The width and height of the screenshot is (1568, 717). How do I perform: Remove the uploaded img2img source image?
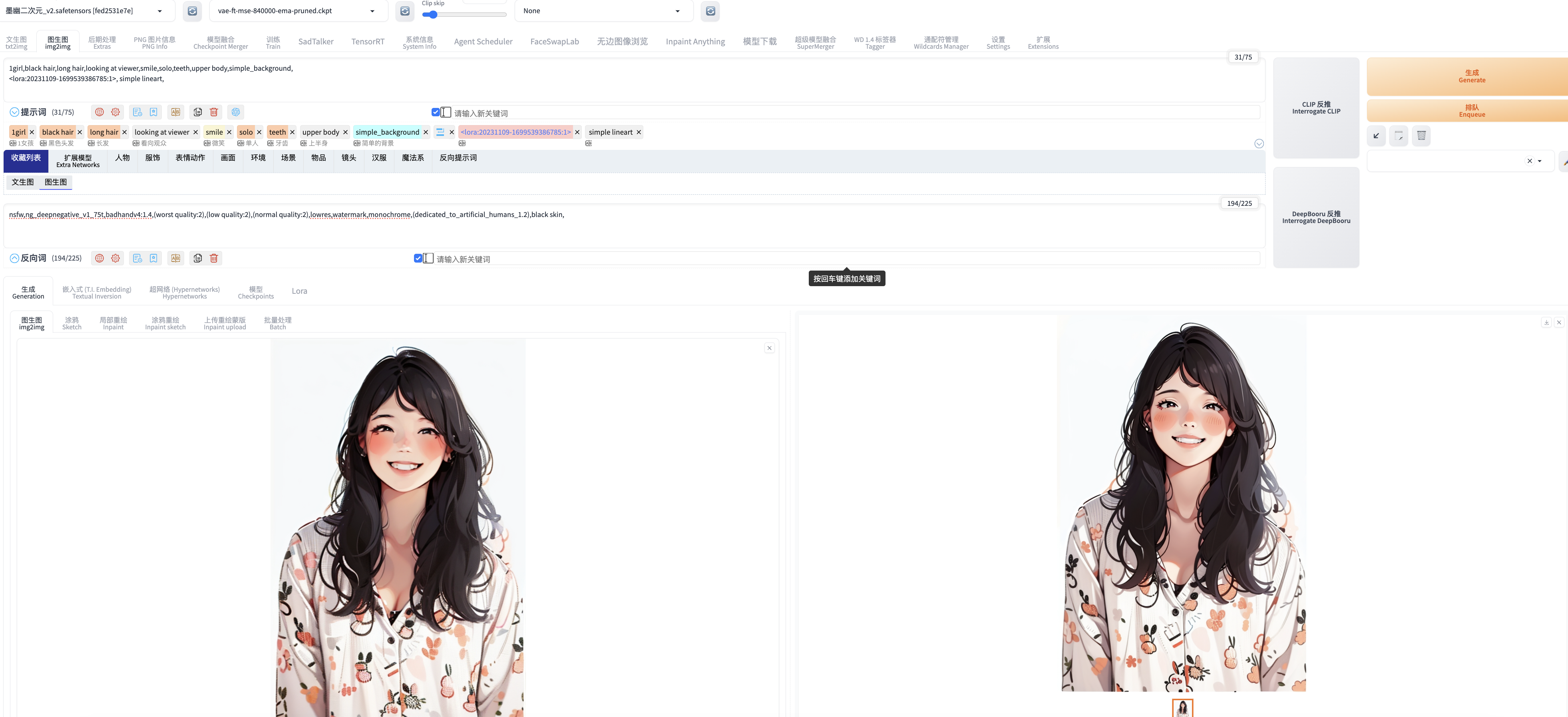[769, 348]
